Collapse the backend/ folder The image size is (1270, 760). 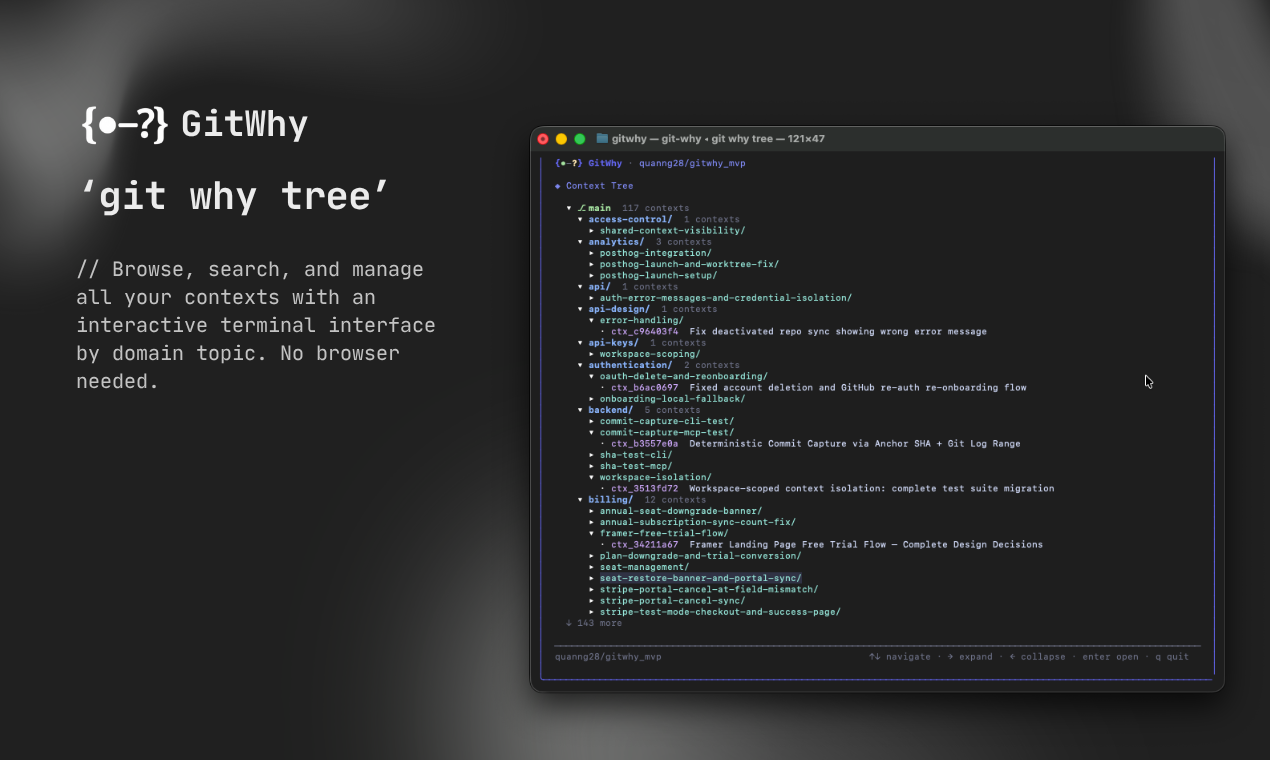pos(605,409)
